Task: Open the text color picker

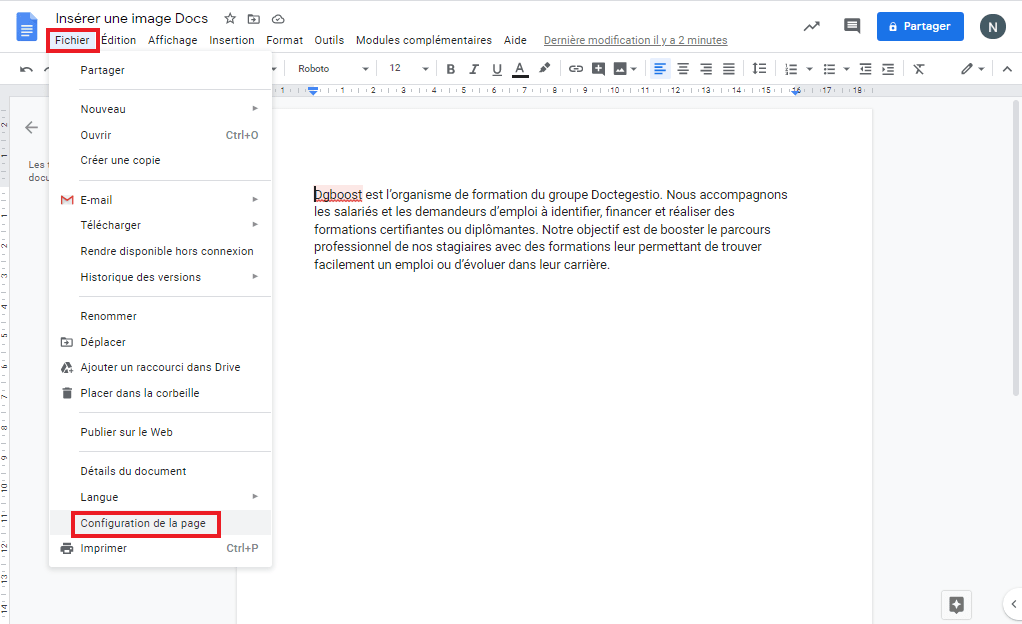Action: click(520, 68)
